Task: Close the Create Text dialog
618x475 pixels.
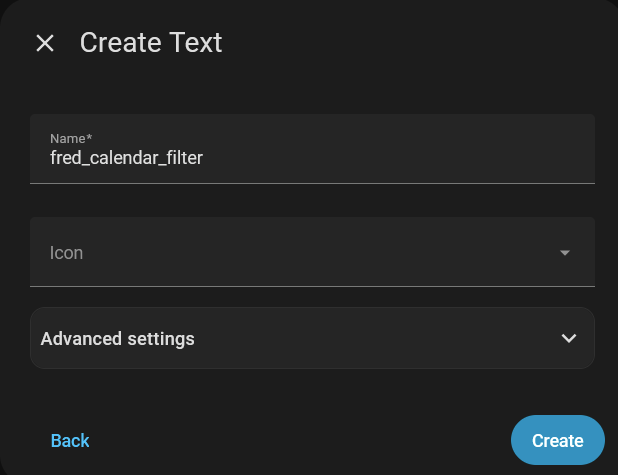Action: tap(45, 43)
